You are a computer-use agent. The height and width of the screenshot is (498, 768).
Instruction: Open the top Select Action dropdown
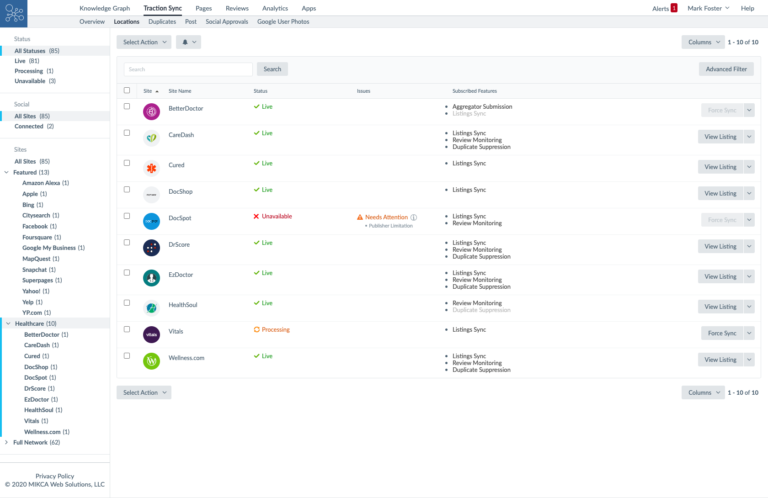point(144,42)
